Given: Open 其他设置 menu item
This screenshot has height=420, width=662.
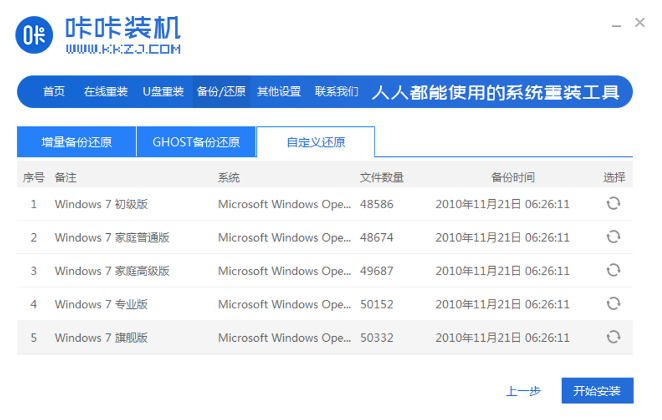Looking at the screenshot, I should [x=279, y=92].
